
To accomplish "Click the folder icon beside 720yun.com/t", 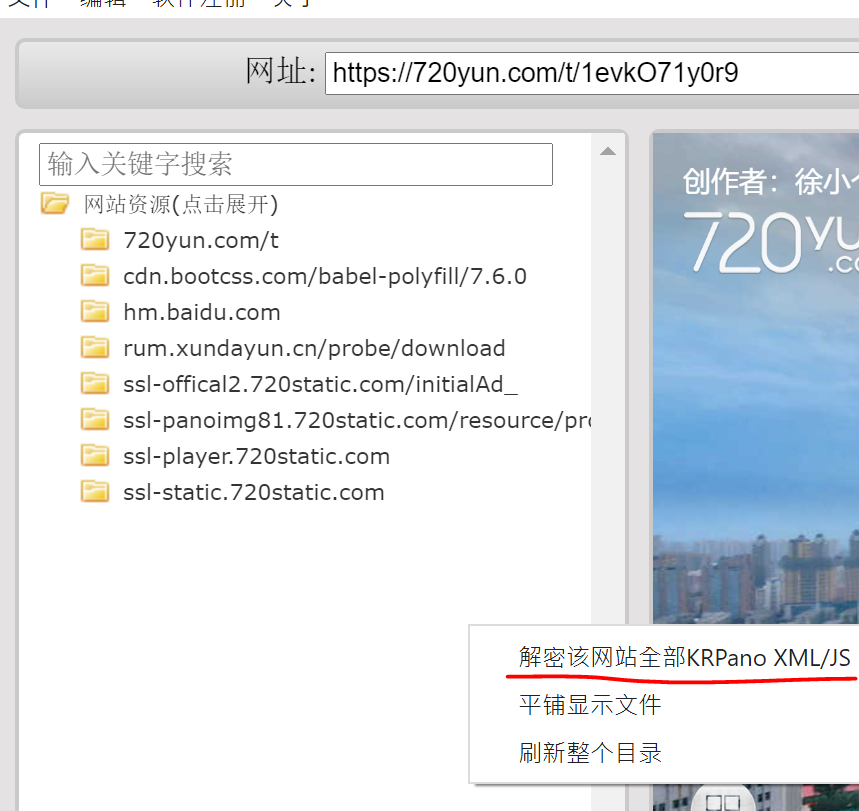I will pyautogui.click(x=95, y=239).
